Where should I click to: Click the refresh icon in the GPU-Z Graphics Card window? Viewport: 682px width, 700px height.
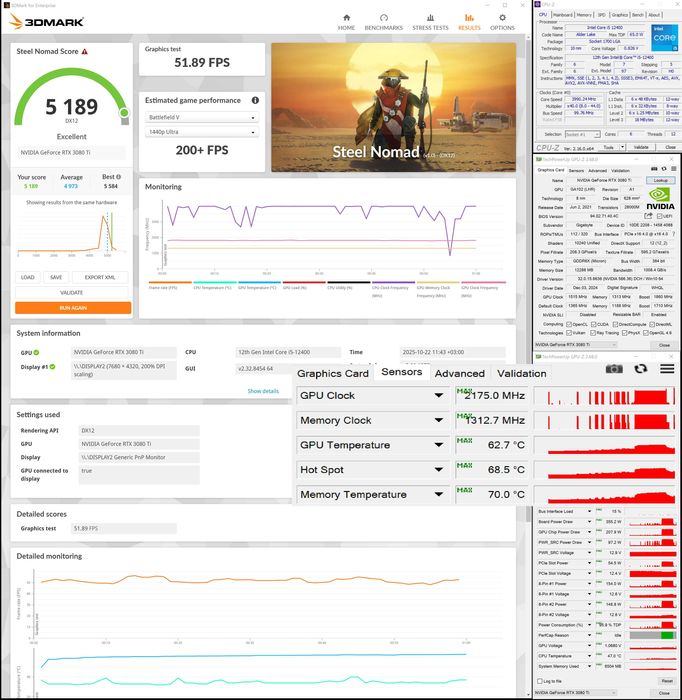[x=664, y=169]
